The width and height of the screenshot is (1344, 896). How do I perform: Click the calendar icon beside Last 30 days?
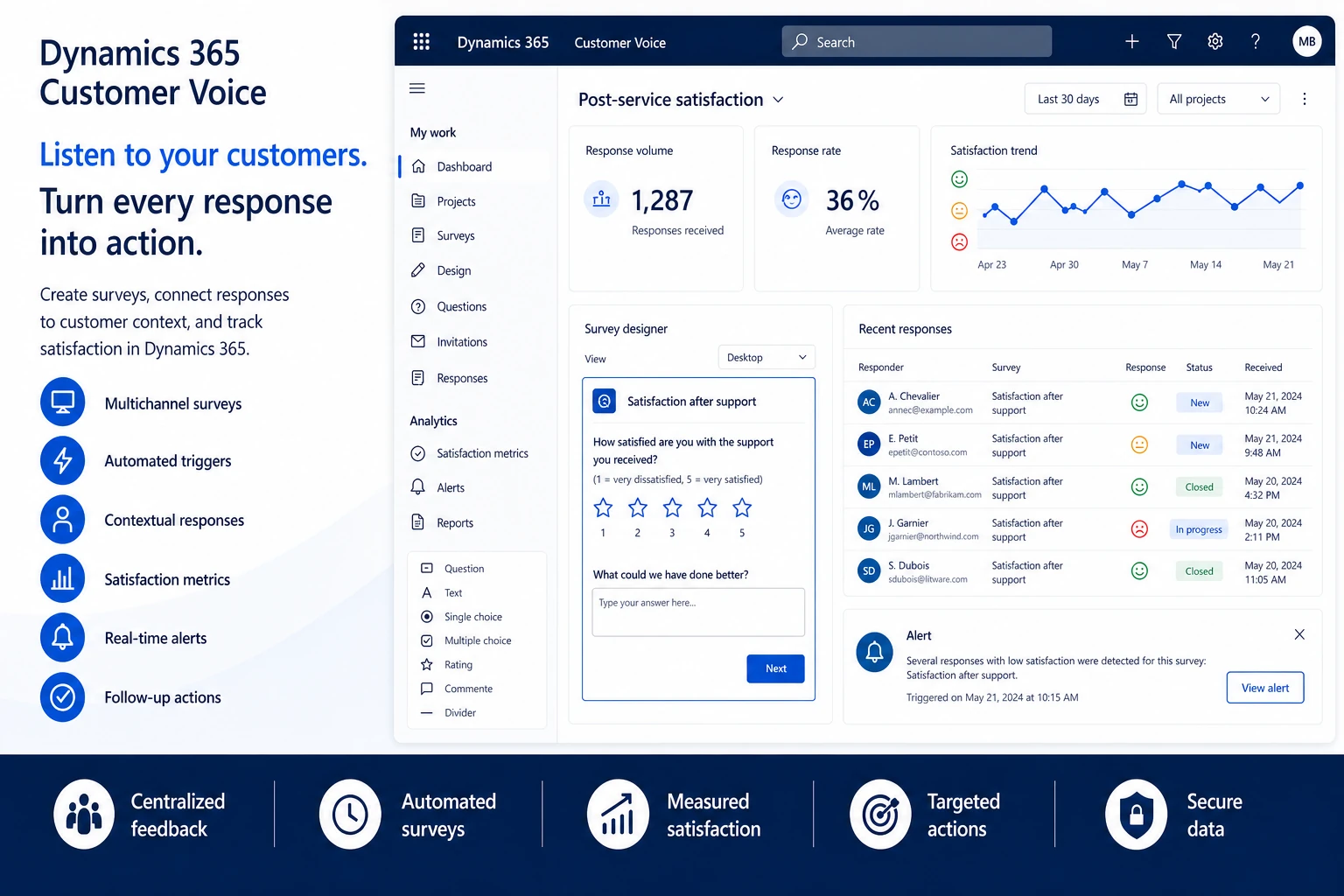[x=1130, y=99]
